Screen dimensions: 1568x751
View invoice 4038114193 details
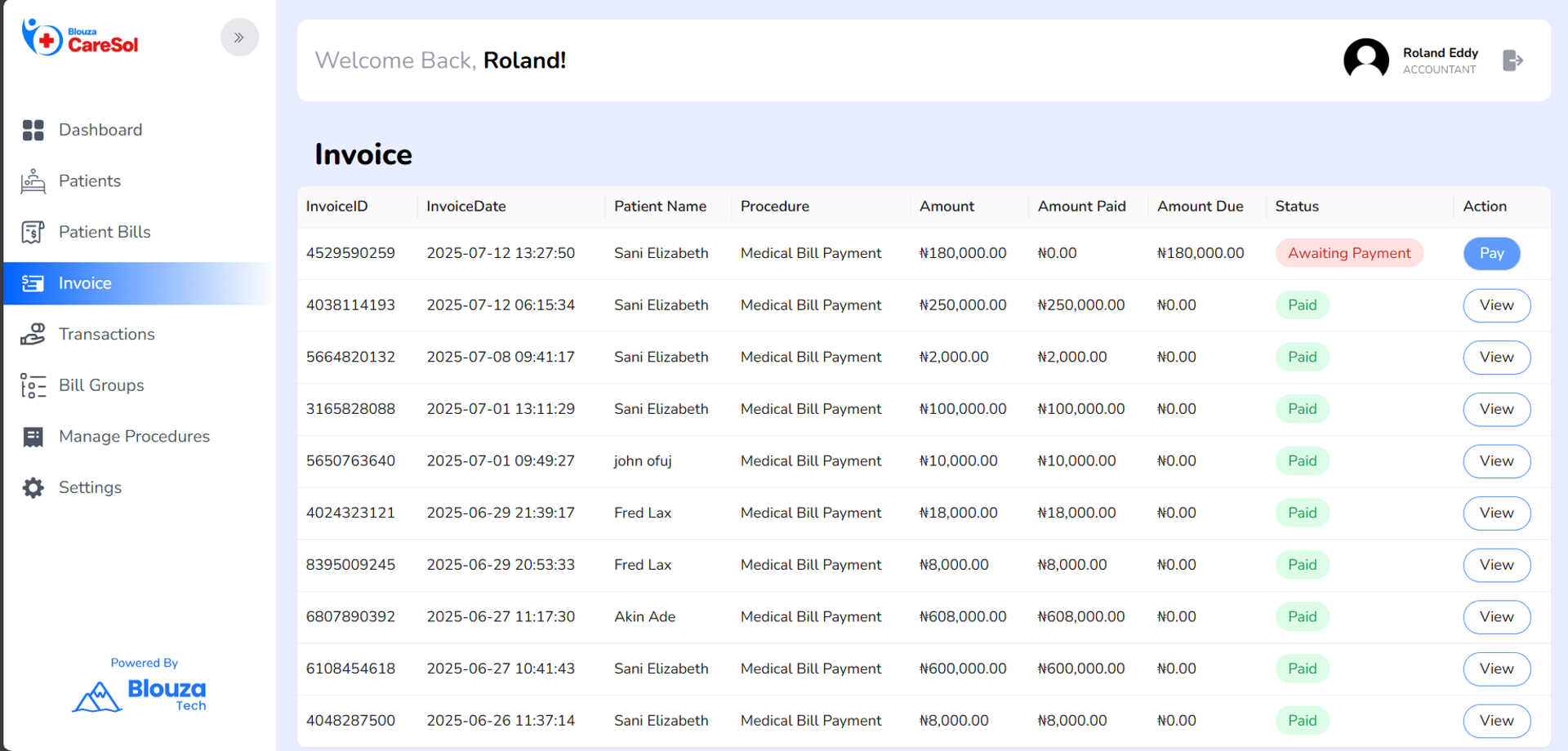1496,305
